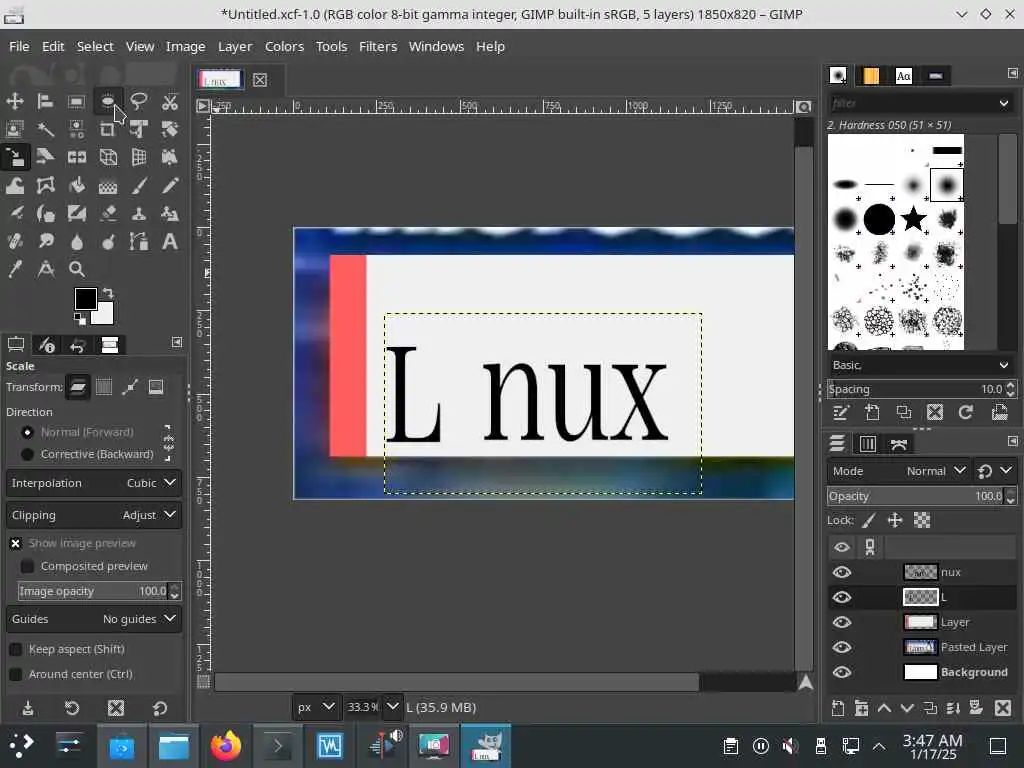The image size is (1024, 768).
Task: Select the Pencil tool
Action: pyautogui.click(x=170, y=185)
